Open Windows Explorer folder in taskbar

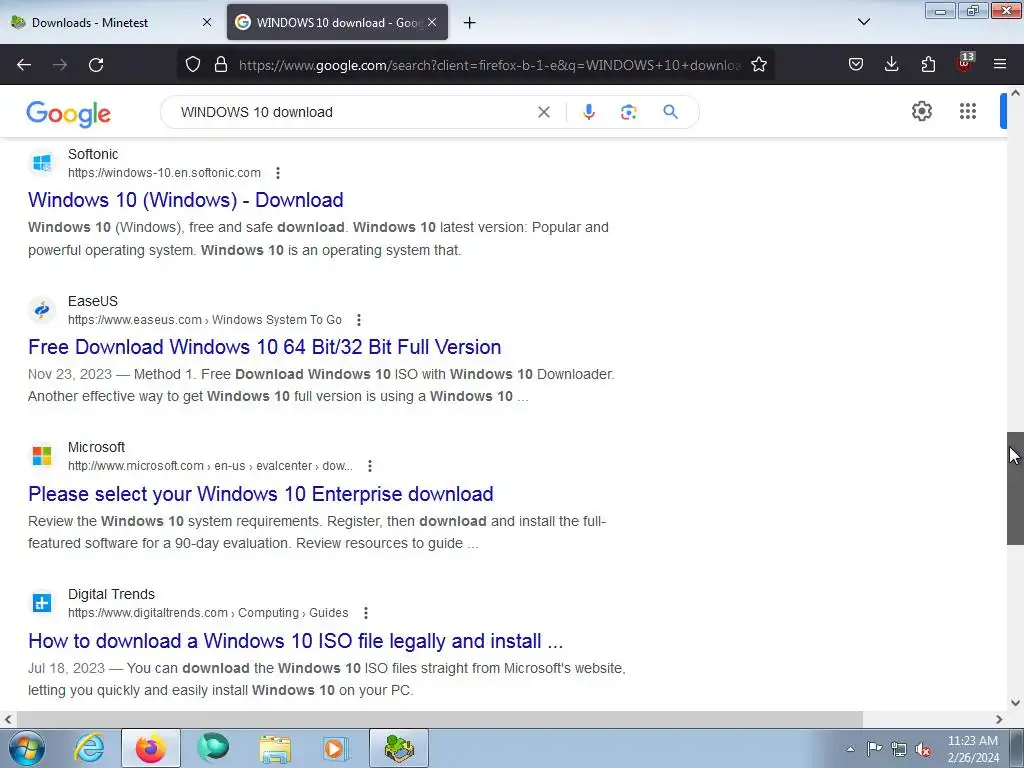pos(275,748)
